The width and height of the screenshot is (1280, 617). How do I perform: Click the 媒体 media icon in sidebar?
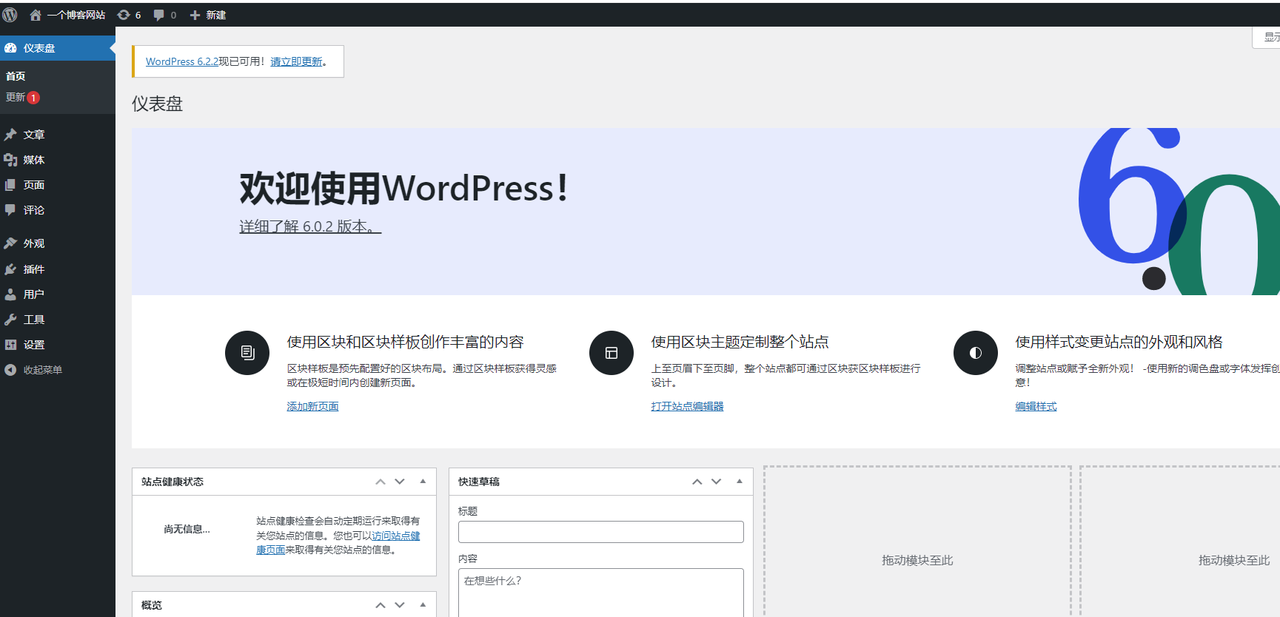point(10,159)
